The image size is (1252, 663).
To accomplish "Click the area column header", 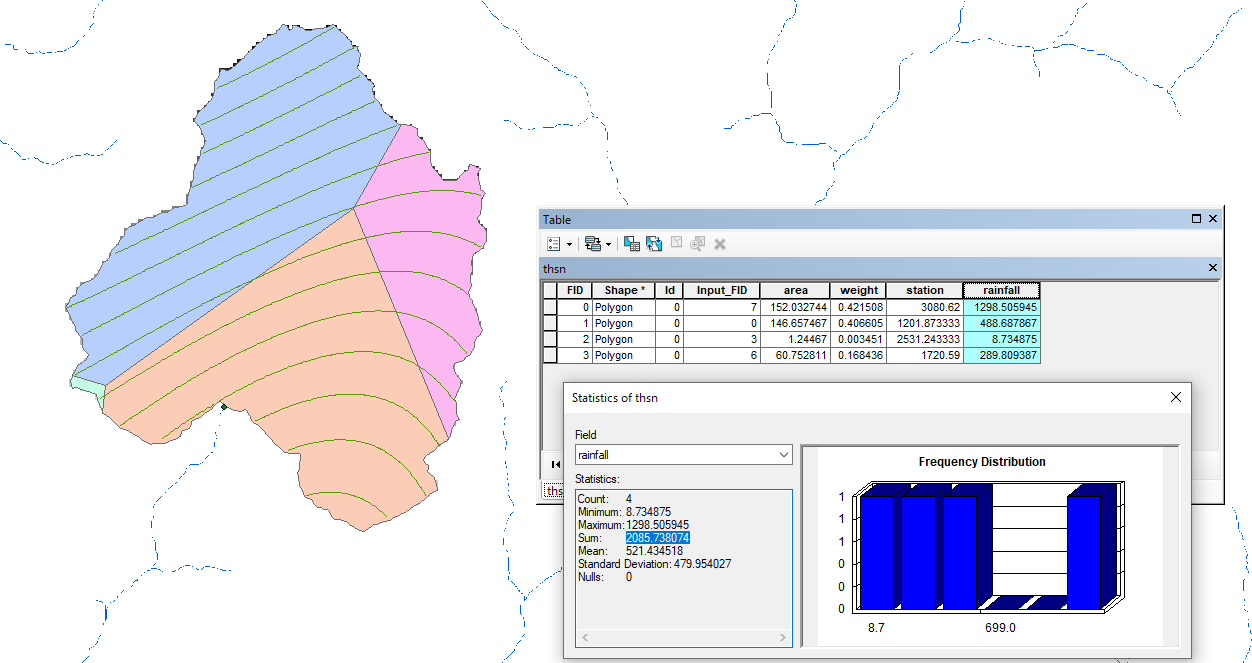I will click(x=796, y=290).
